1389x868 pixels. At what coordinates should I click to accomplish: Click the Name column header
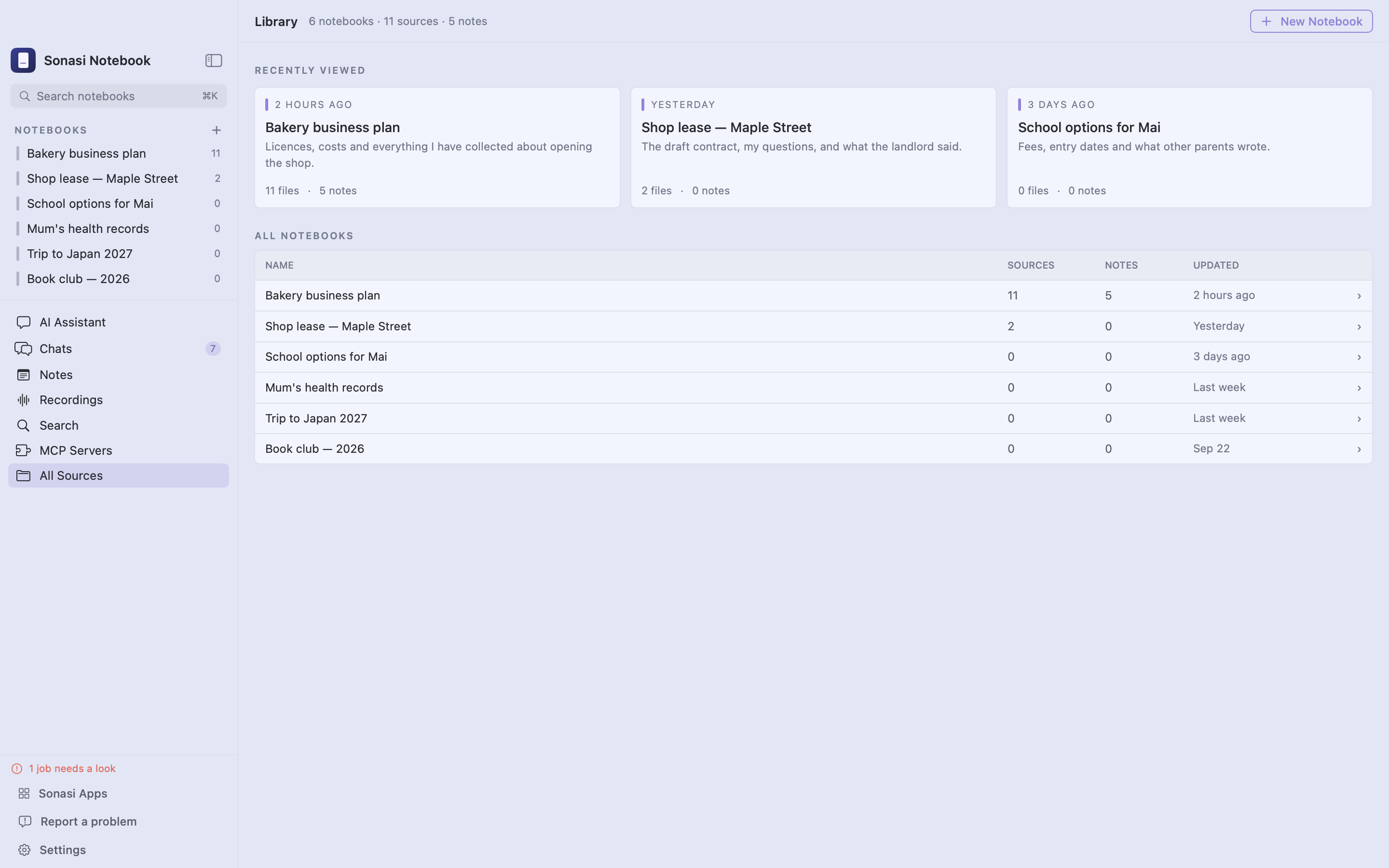click(280, 265)
